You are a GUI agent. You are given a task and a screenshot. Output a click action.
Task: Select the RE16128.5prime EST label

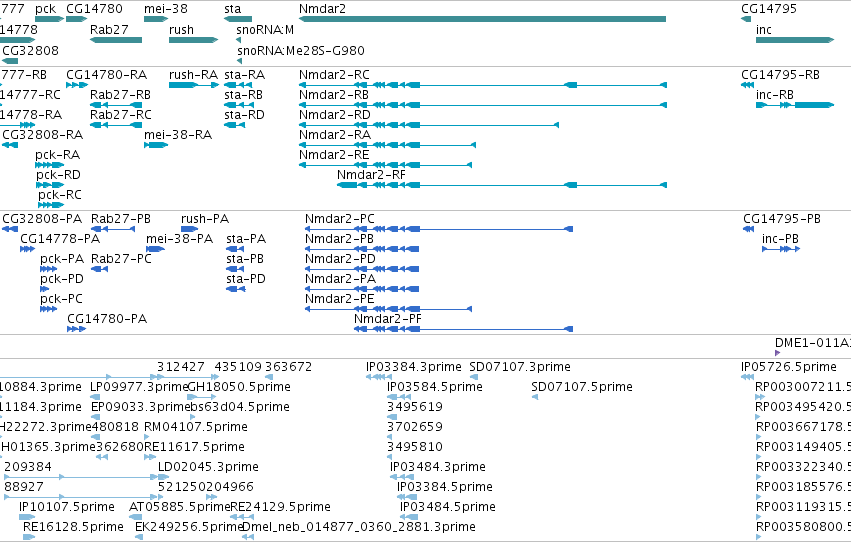[x=73, y=527]
